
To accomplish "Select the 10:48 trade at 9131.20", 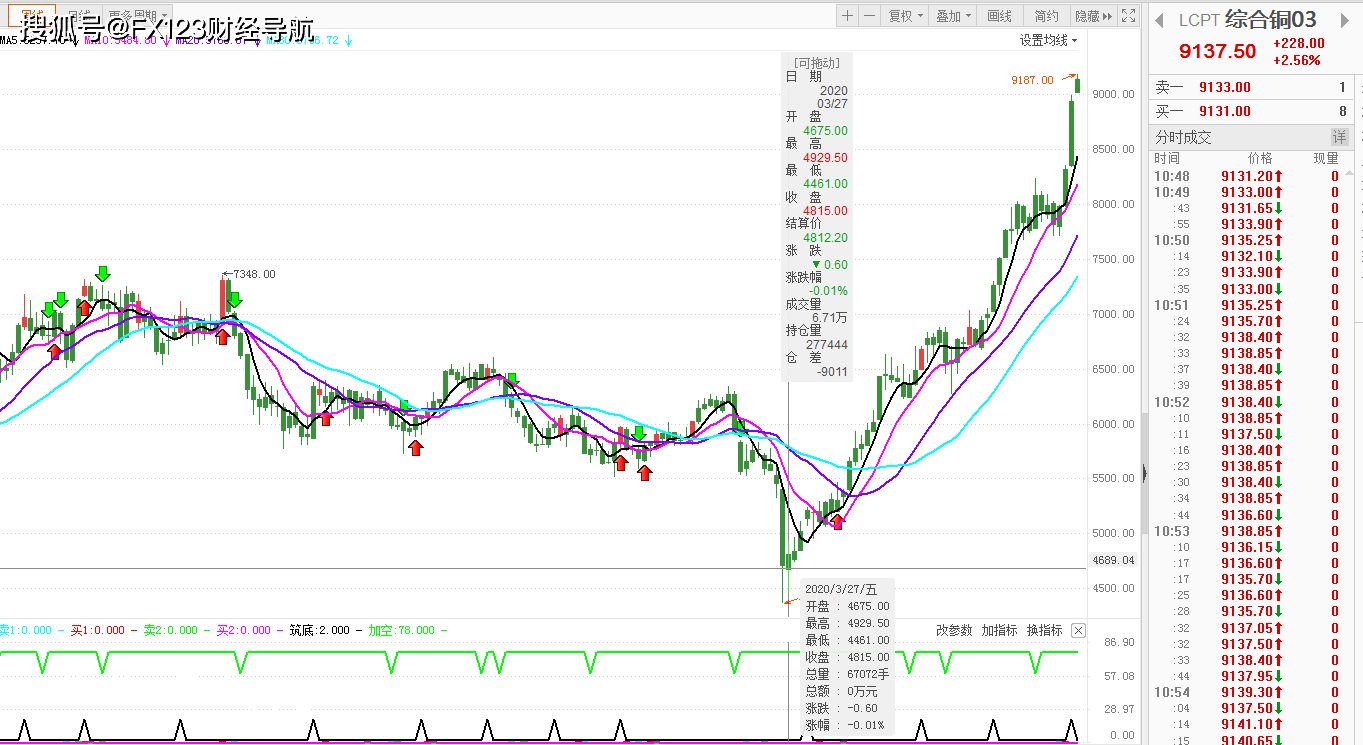I will pos(1248,176).
